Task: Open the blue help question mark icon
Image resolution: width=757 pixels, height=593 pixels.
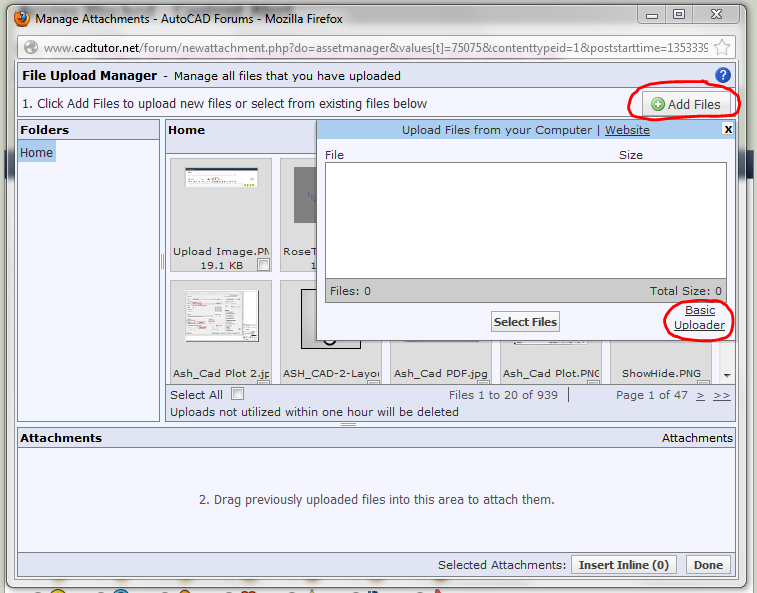Action: pos(722,75)
